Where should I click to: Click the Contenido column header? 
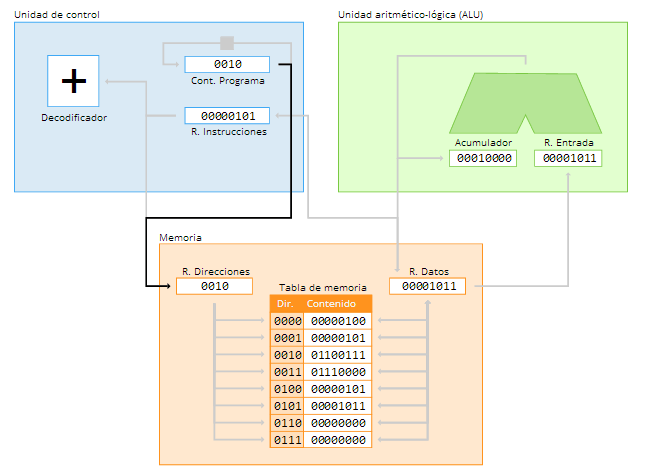(337, 304)
